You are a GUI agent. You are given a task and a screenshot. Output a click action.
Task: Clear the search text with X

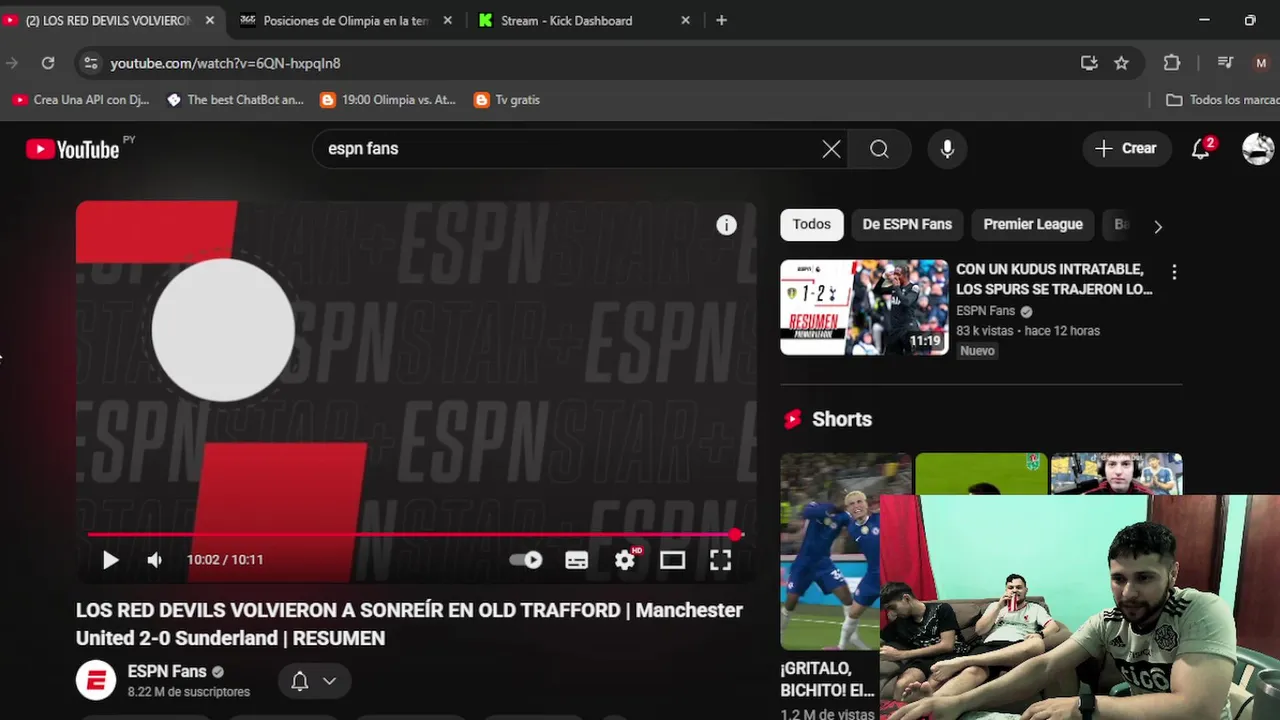[831, 149]
